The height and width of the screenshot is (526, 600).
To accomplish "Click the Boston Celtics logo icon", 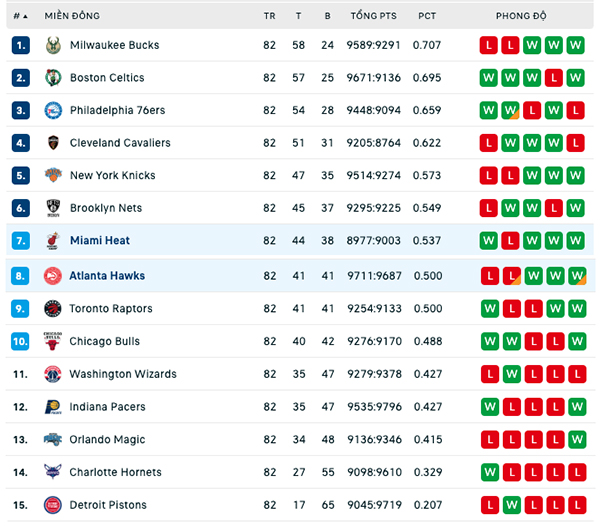I will point(53,78).
